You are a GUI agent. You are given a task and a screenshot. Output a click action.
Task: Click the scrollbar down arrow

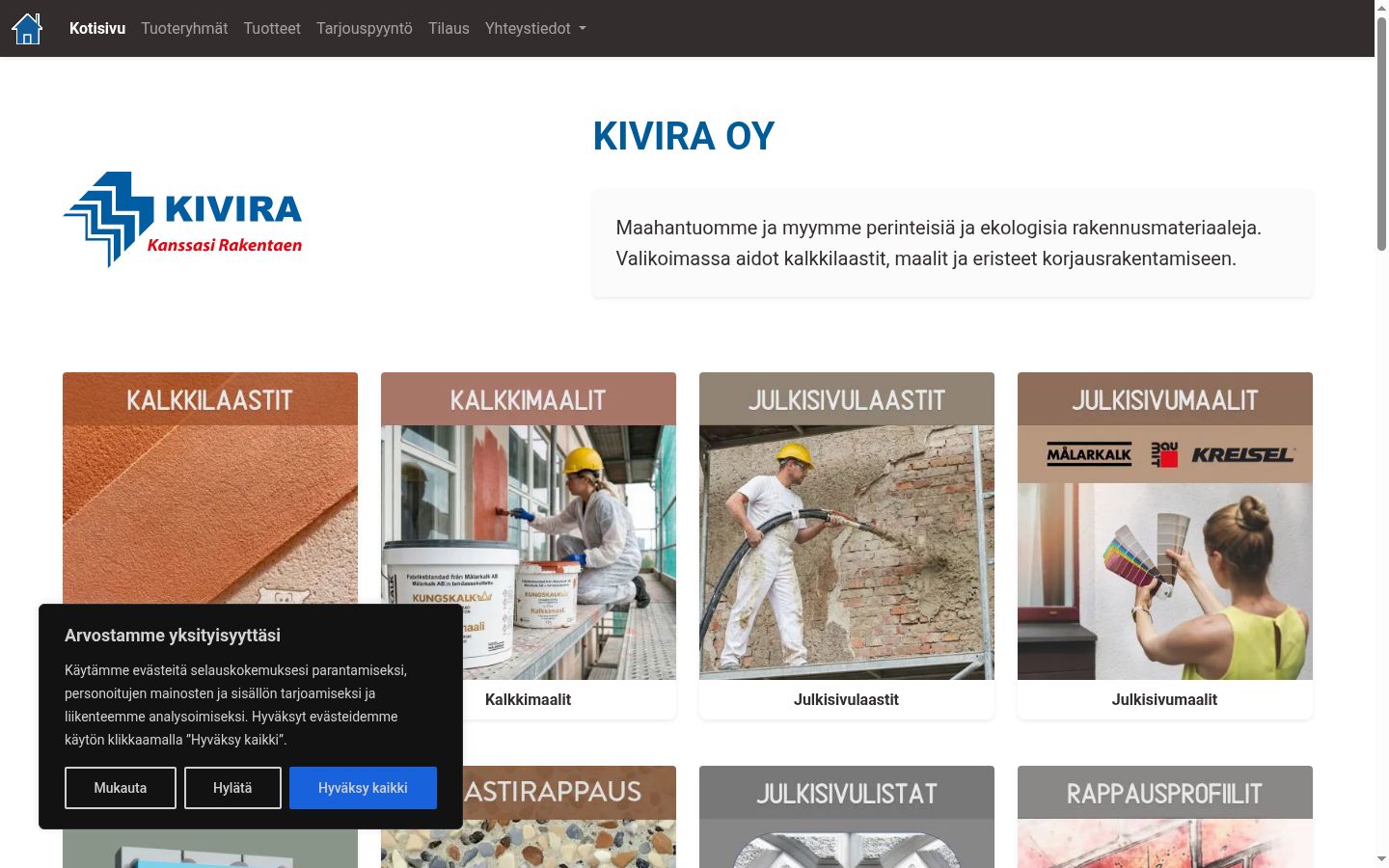click(1381, 858)
